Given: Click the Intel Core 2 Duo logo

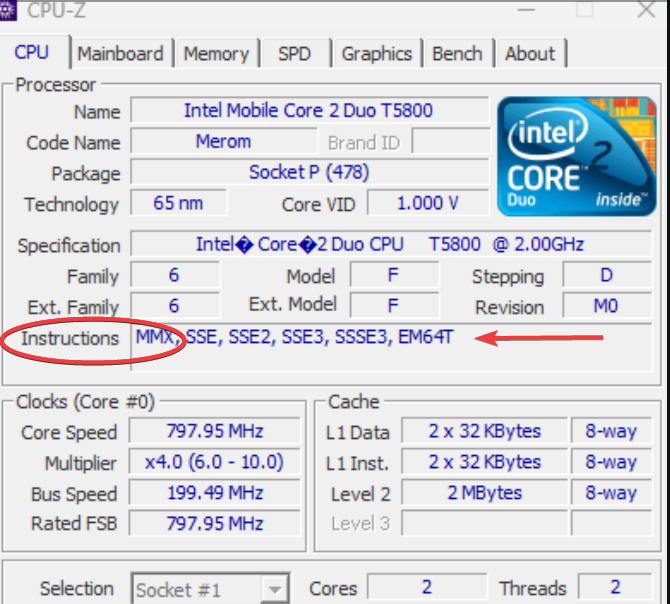Looking at the screenshot, I should (576, 157).
